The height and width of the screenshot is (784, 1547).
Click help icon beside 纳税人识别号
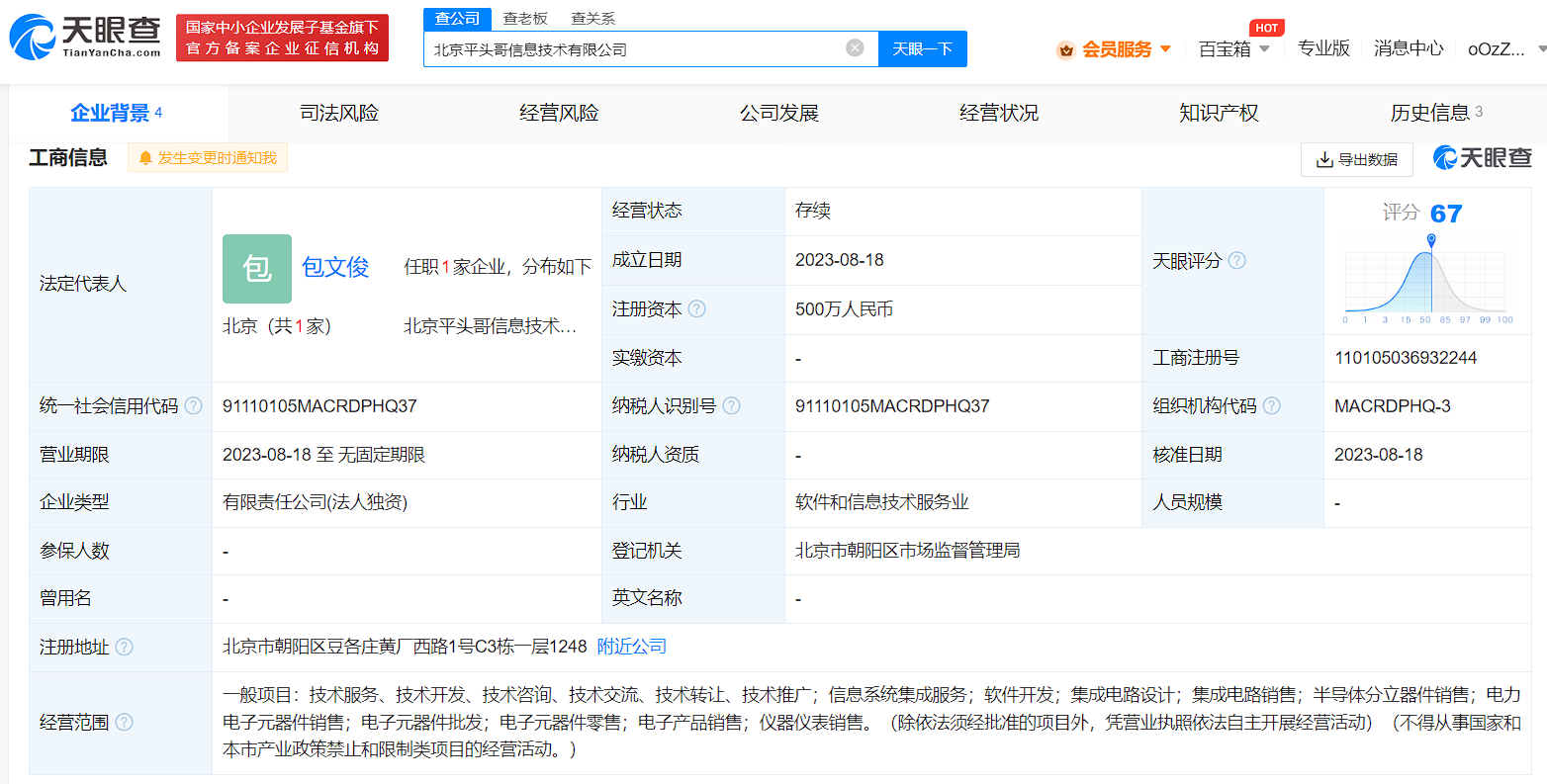point(732,406)
